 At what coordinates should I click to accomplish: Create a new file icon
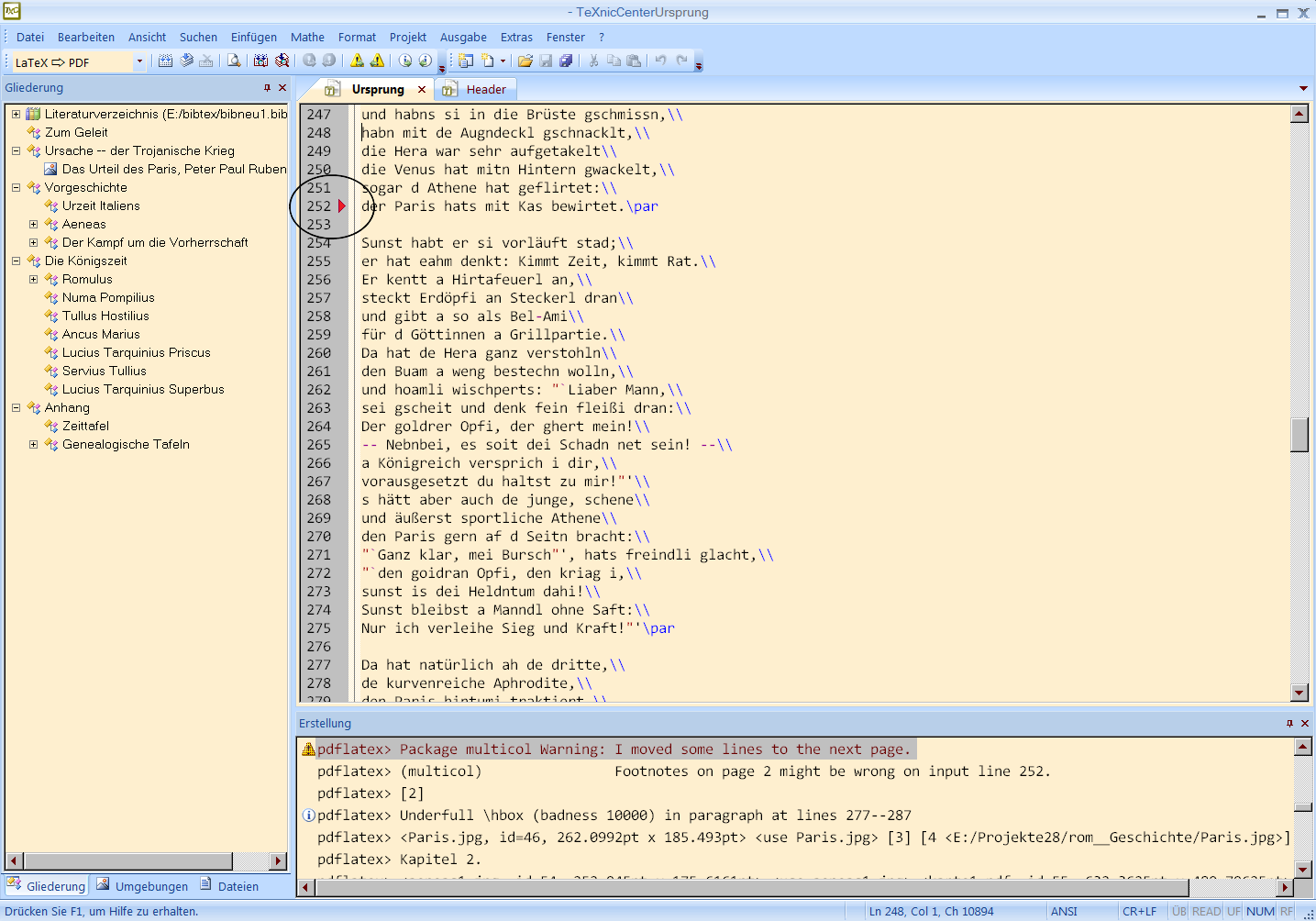pos(488,61)
